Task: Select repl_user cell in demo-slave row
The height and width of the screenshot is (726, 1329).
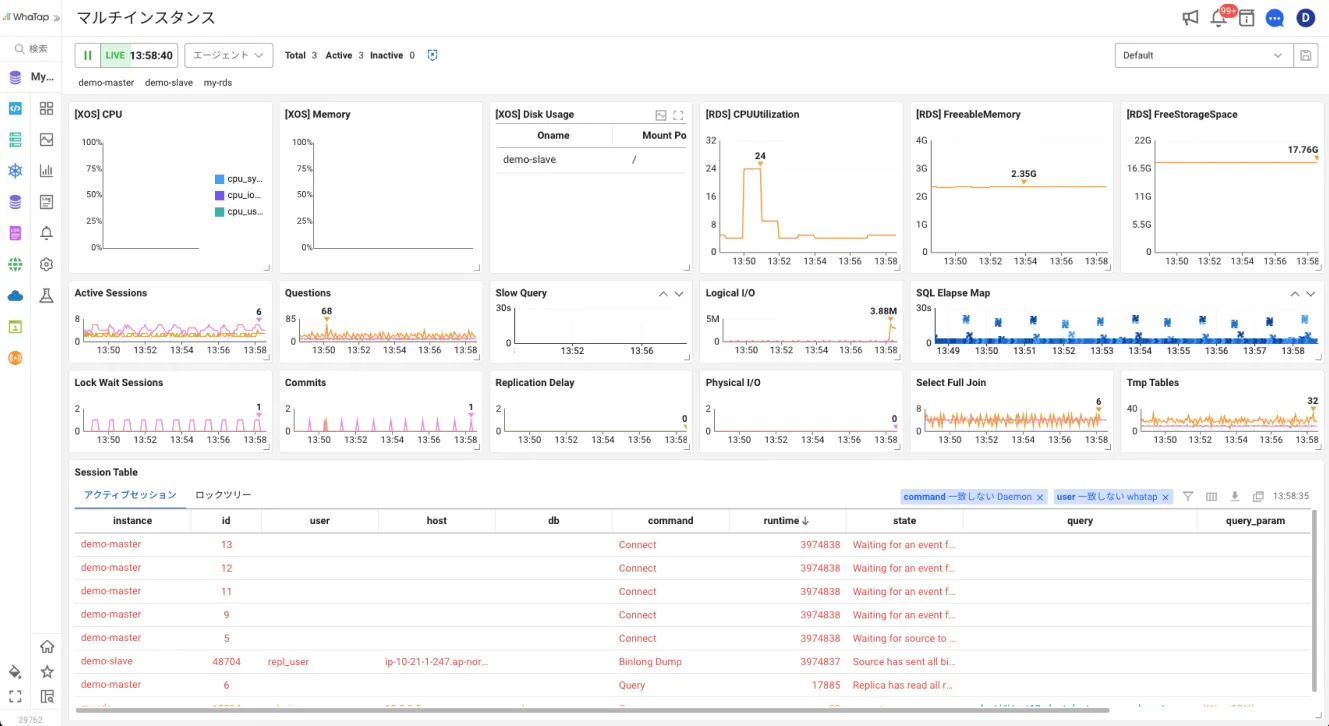Action: pos(288,662)
